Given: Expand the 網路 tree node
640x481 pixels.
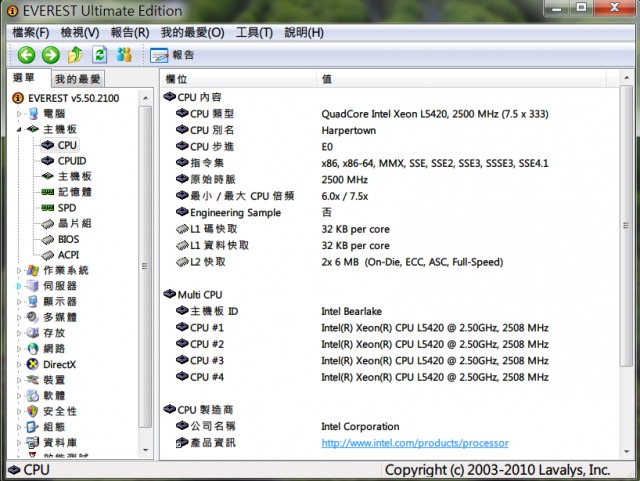Looking at the screenshot, I should coord(19,349).
